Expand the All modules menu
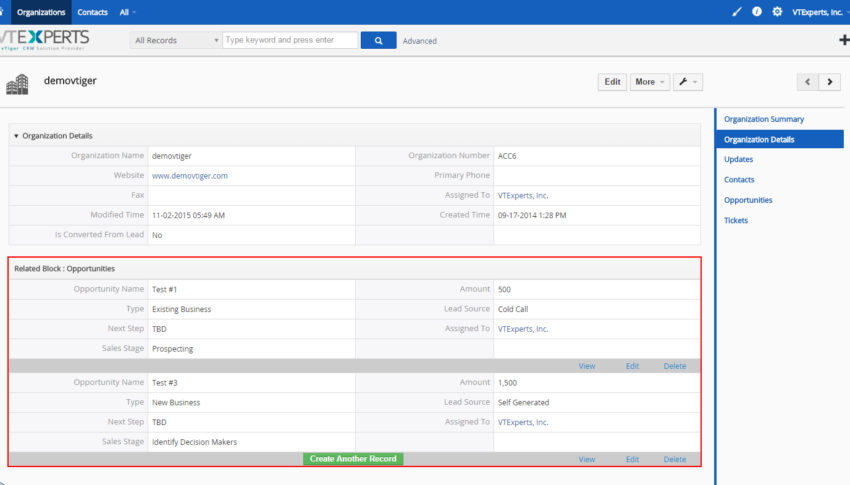The image size is (850, 485). pos(127,12)
